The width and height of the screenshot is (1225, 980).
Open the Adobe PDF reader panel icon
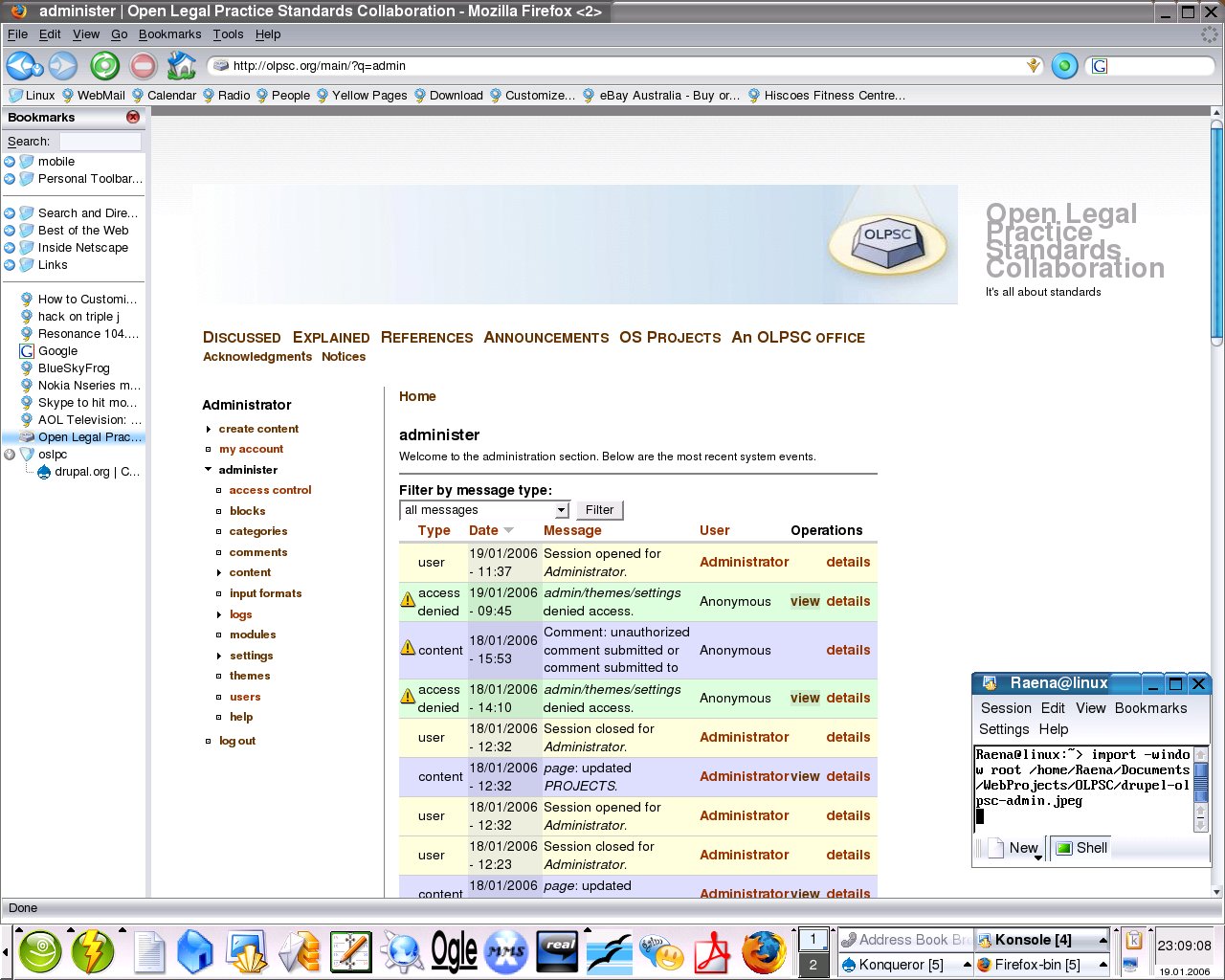click(712, 952)
